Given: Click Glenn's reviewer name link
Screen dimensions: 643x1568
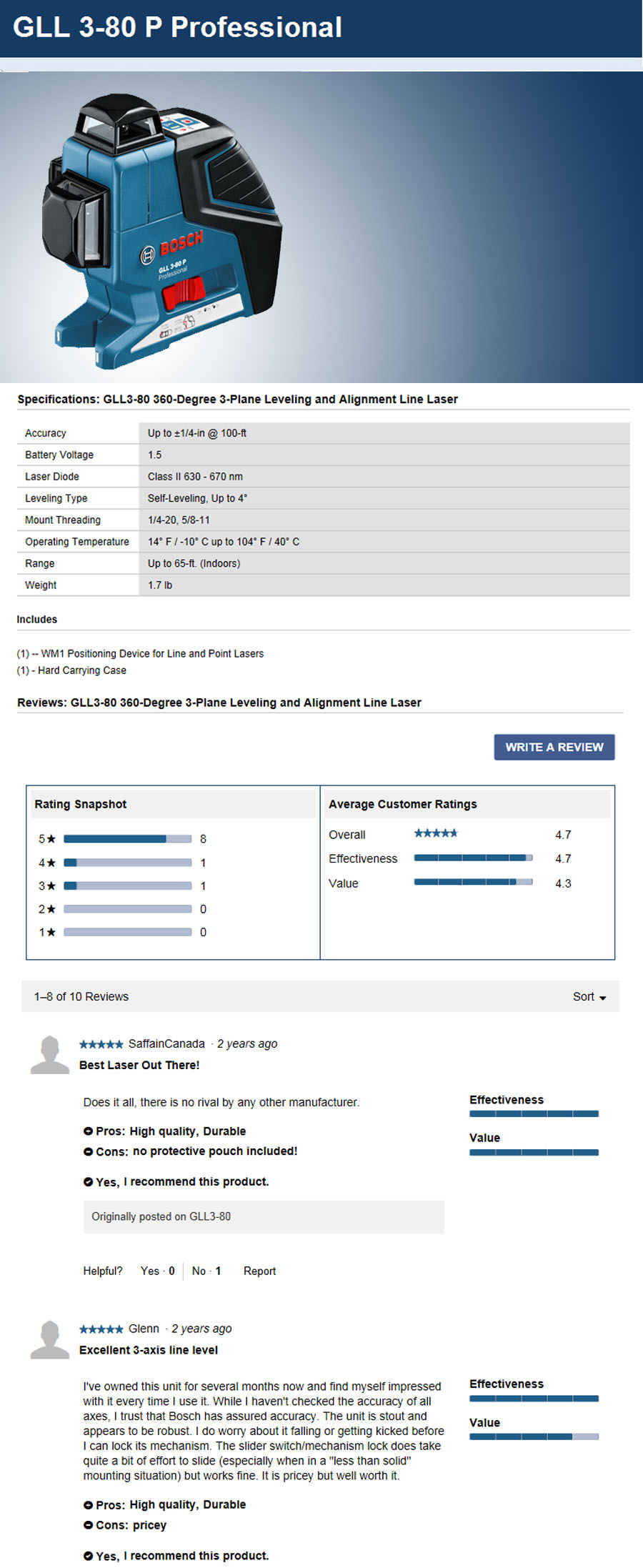Looking at the screenshot, I should 144,1329.
